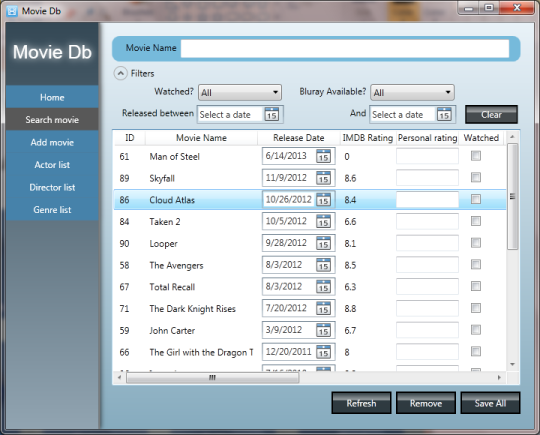Open date picker for Total Recall row

(323, 286)
